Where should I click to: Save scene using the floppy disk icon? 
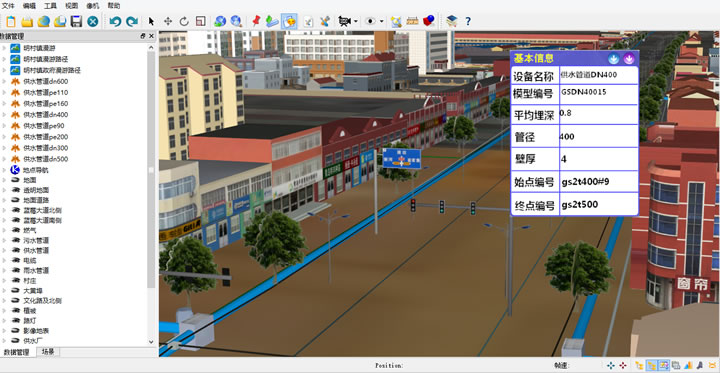[76, 21]
